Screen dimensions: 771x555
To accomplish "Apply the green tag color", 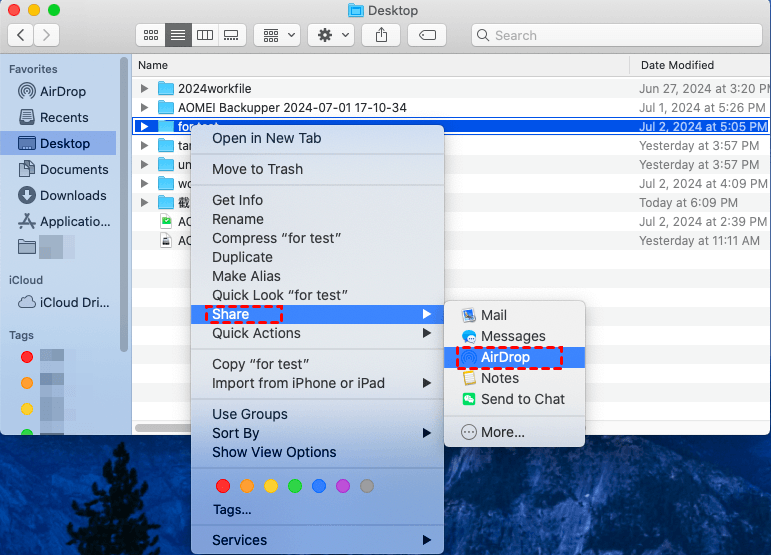I will (295, 486).
